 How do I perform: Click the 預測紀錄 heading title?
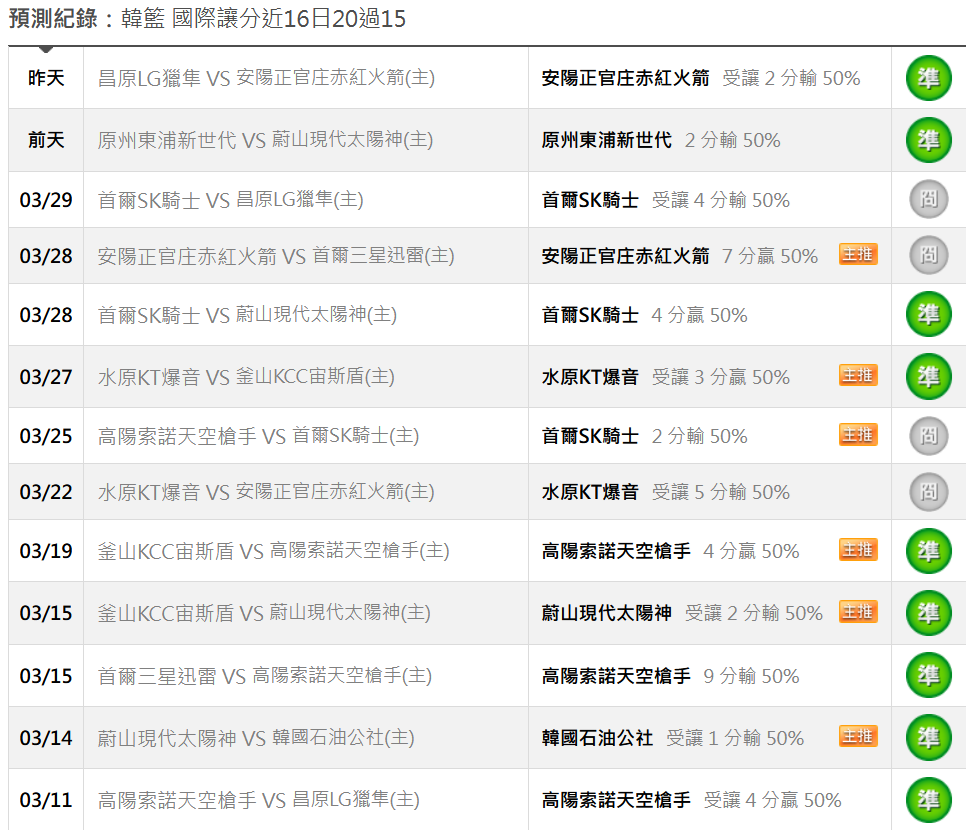(x=208, y=18)
